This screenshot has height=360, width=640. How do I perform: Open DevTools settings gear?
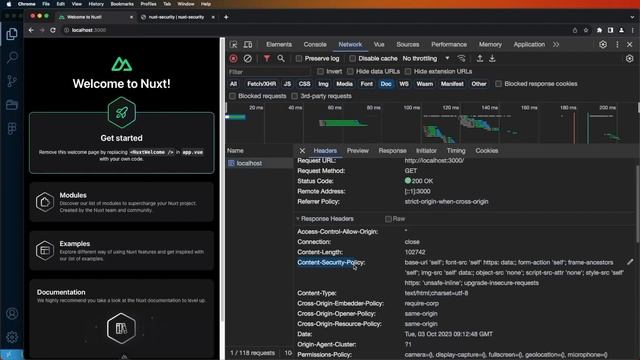(x=603, y=44)
